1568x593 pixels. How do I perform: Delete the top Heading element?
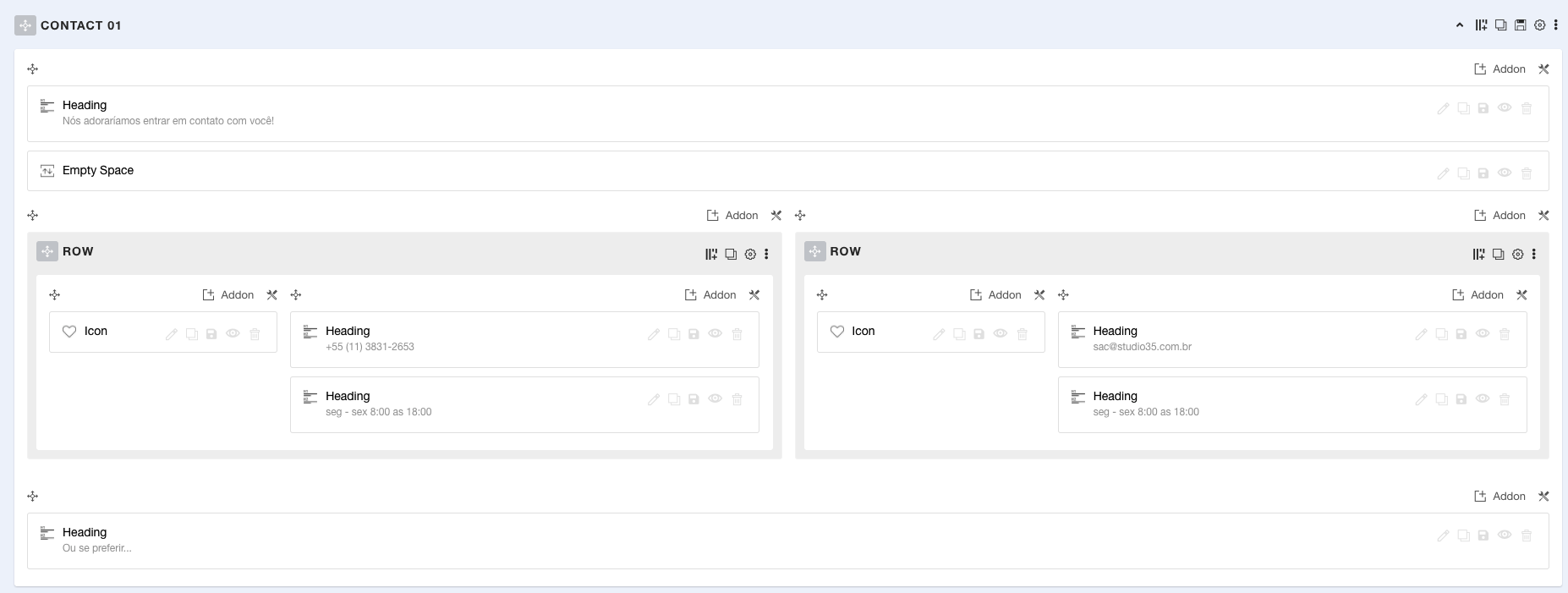click(1527, 108)
